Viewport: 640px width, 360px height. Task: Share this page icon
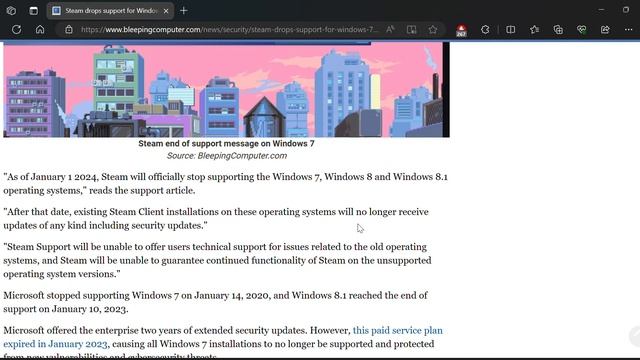pos(605,29)
